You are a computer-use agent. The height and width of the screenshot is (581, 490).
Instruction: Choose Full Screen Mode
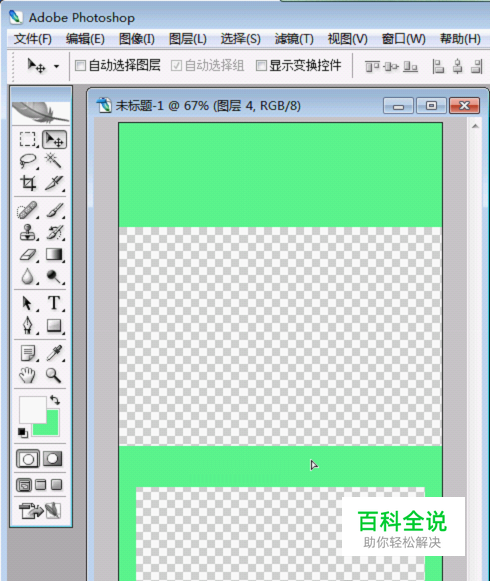[x=56, y=485]
